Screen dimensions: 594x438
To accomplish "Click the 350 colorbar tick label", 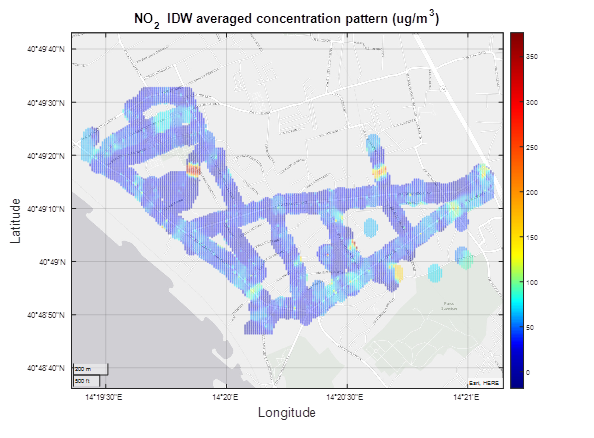I will (x=532, y=57).
